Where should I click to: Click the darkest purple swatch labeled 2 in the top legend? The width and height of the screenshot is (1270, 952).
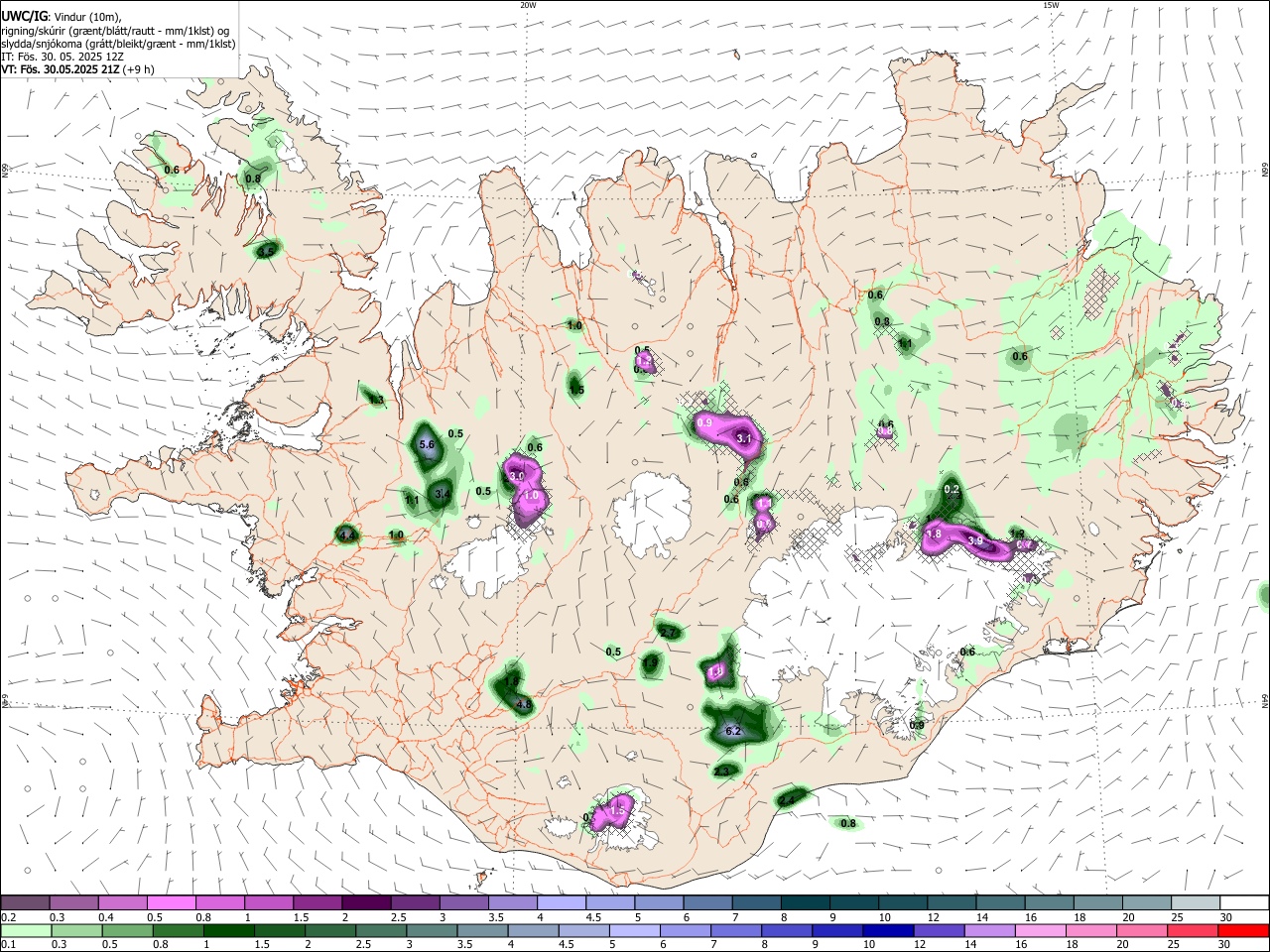click(x=365, y=902)
